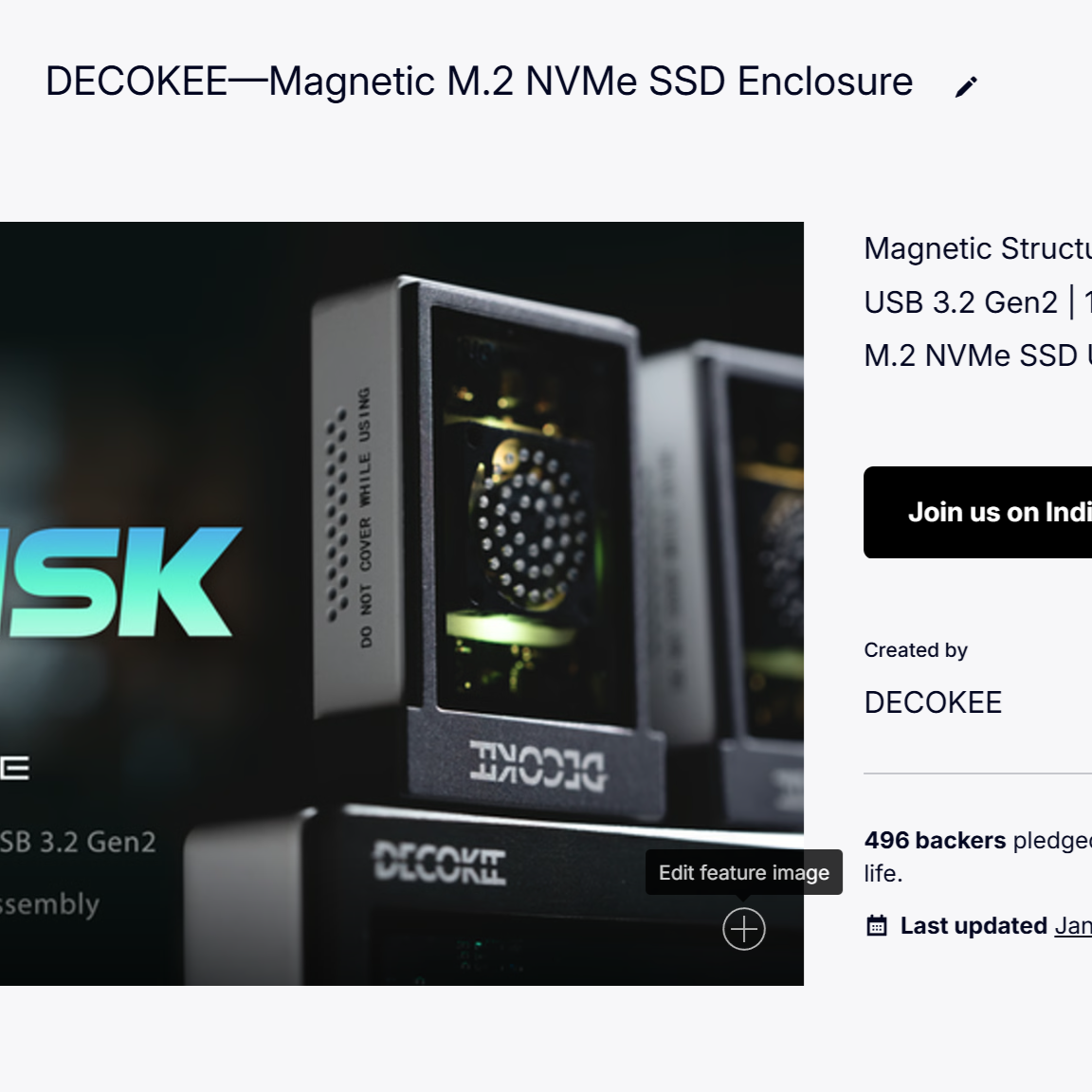1092x1092 pixels.
Task: Click the plus circle to edit the feature image
Action: 744,928
